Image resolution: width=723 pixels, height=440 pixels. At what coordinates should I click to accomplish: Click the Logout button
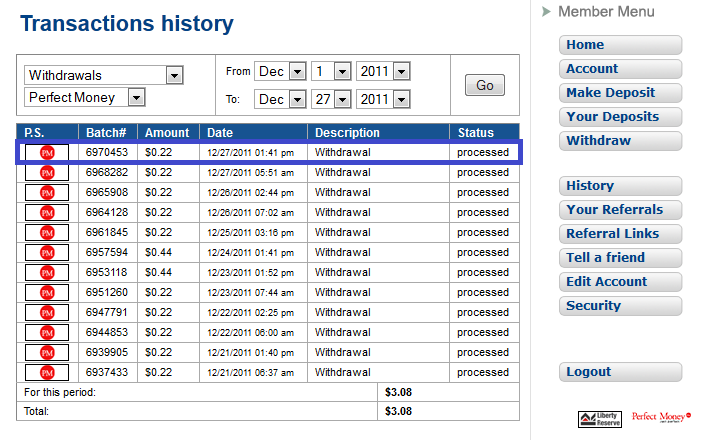[620, 372]
